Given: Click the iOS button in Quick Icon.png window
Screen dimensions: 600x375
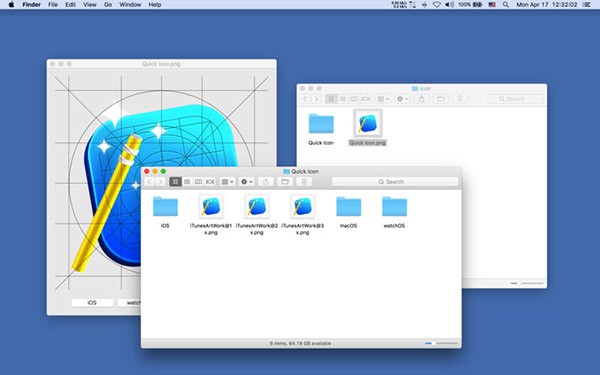Looking at the screenshot, I should tap(92, 302).
